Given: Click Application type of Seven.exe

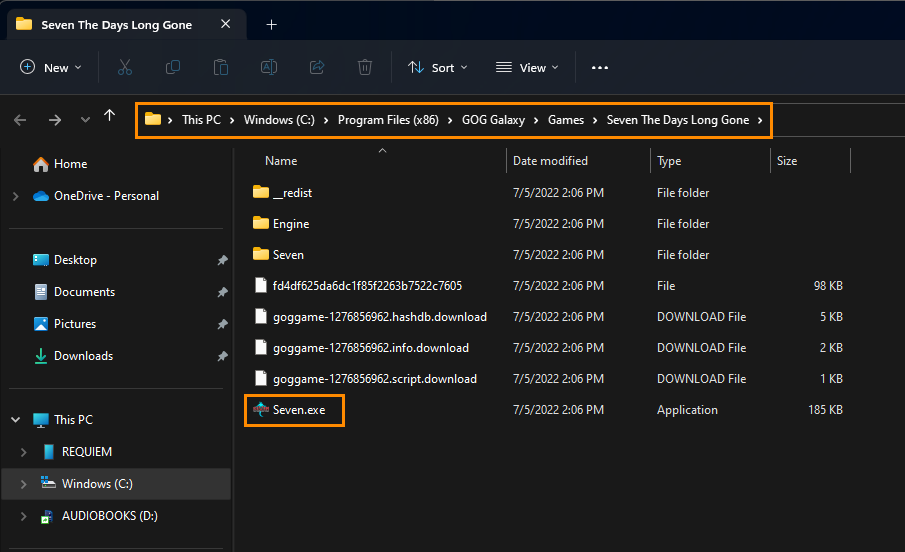Looking at the screenshot, I should [x=687, y=410].
